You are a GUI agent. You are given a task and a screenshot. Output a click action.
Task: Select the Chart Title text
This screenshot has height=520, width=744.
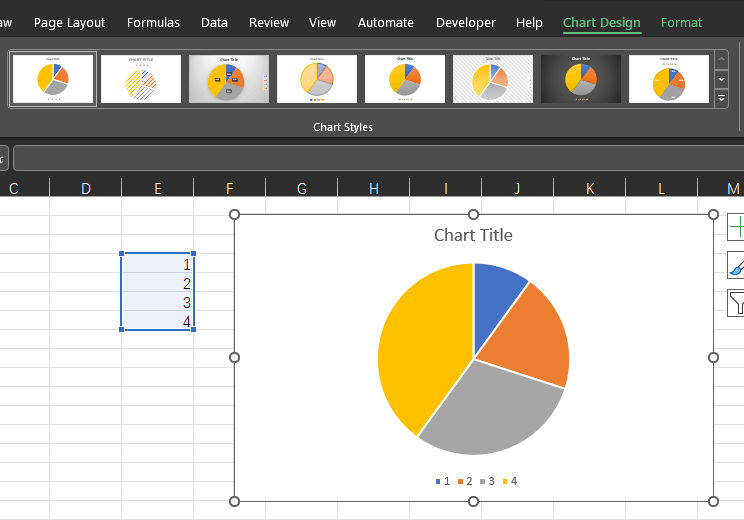coord(473,235)
